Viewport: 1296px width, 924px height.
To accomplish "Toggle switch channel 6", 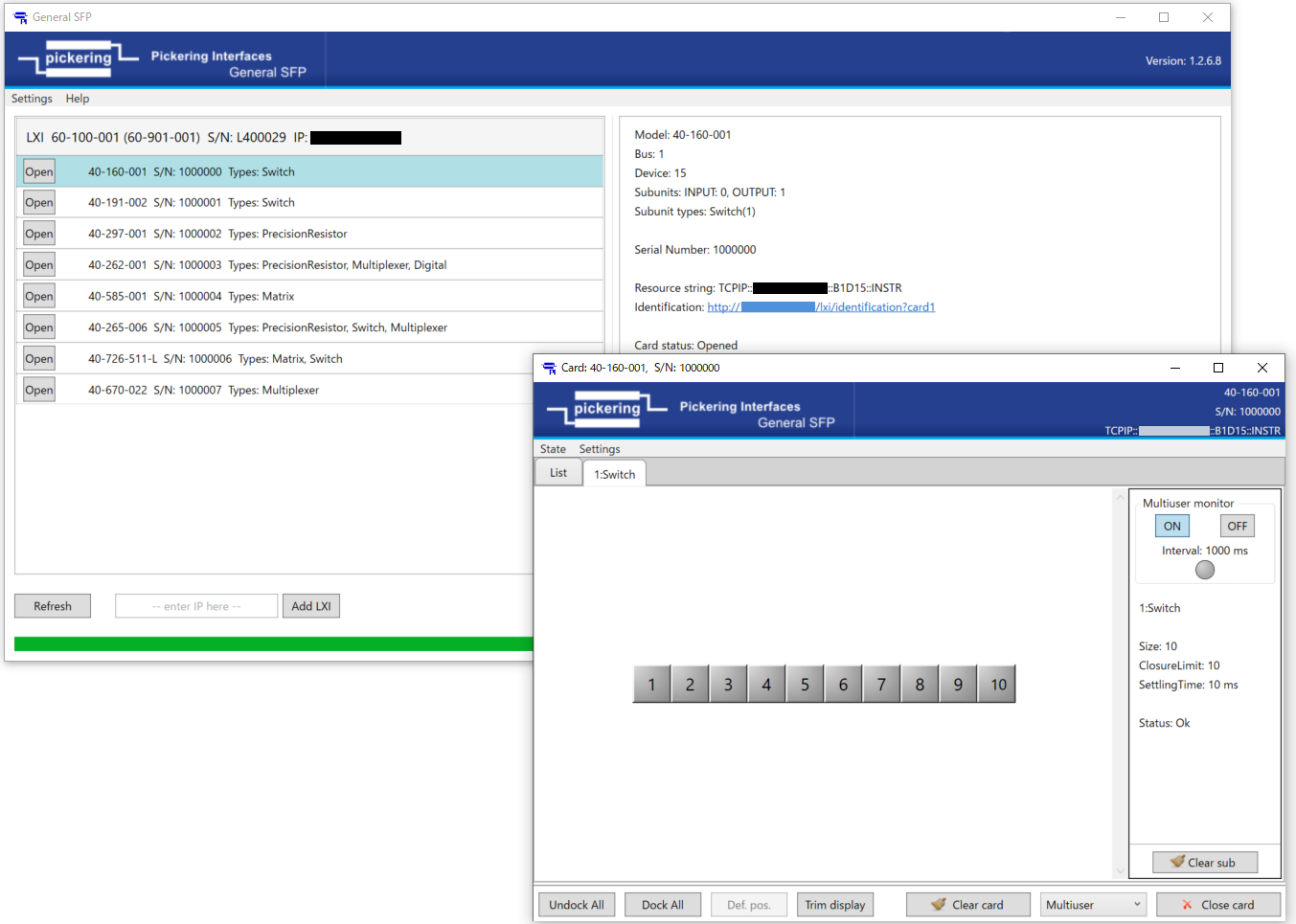I will point(843,685).
